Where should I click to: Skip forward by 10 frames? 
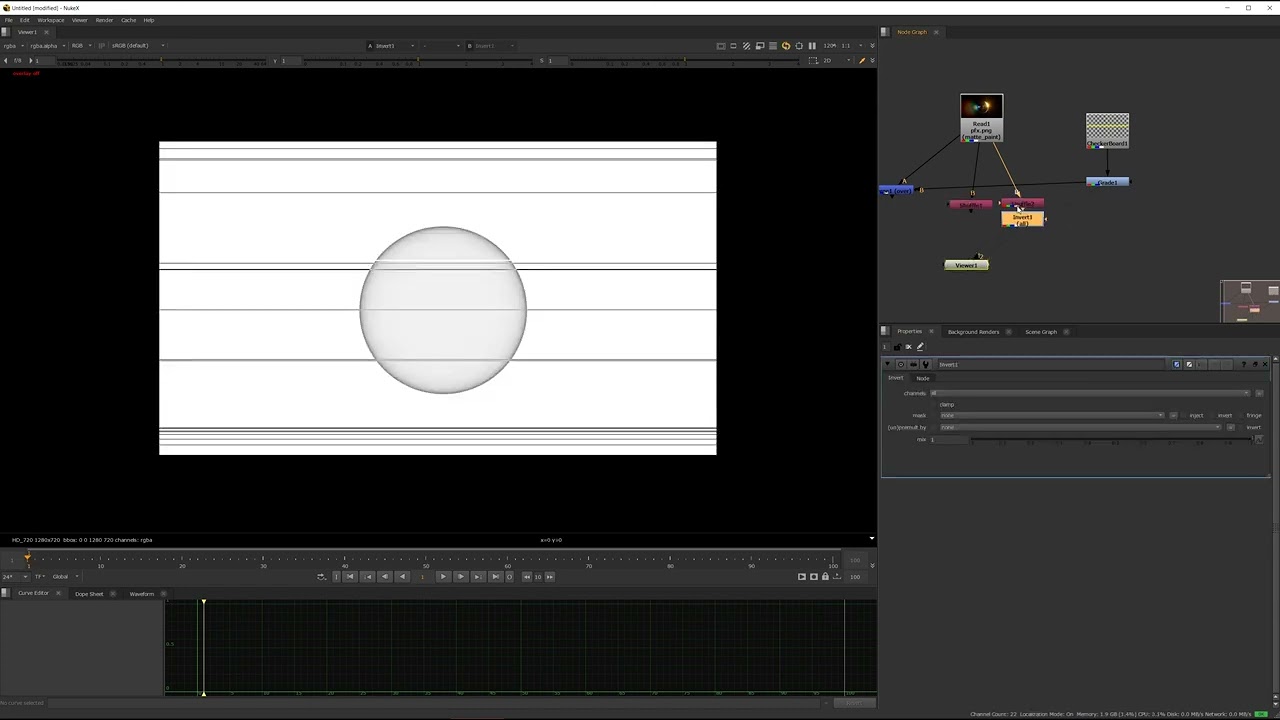pyautogui.click(x=549, y=576)
